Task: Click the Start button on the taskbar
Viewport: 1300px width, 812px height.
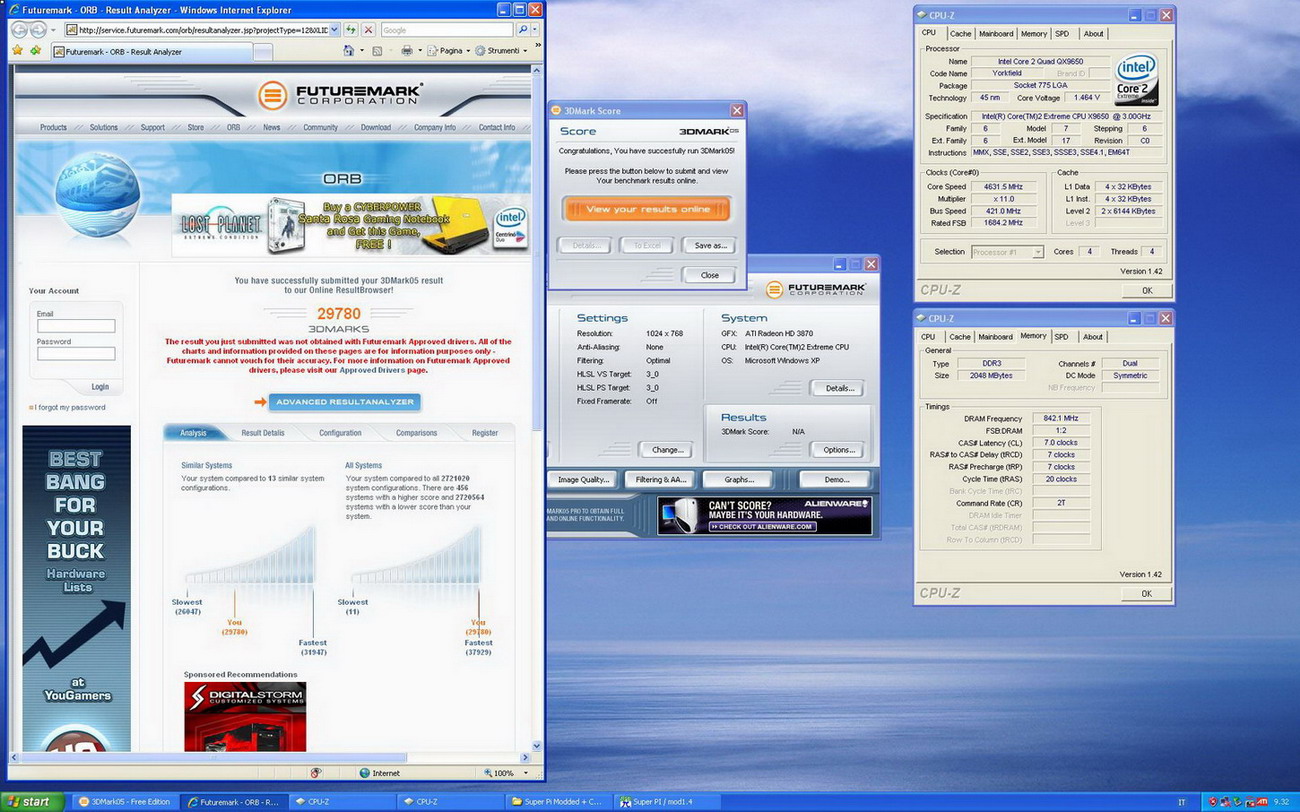Action: pos(32,802)
